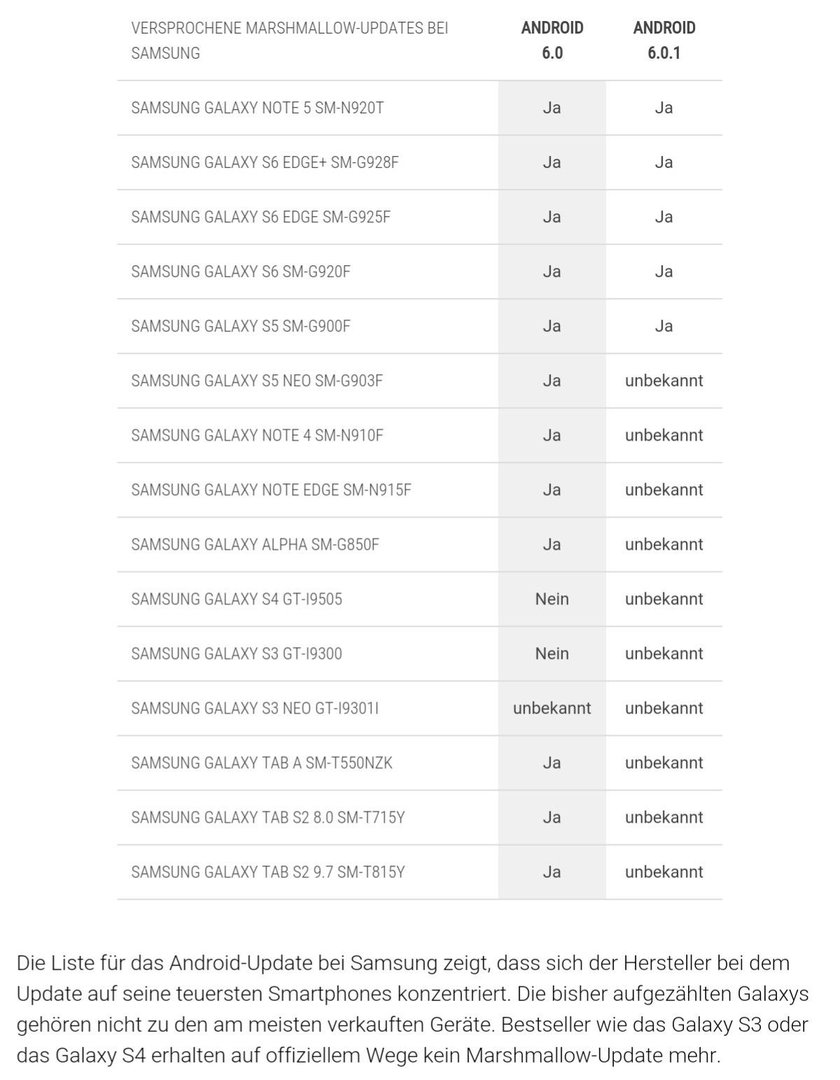
Task: Click Samsung Galaxy S6 Edge SM-G925F entry
Action: [260, 217]
